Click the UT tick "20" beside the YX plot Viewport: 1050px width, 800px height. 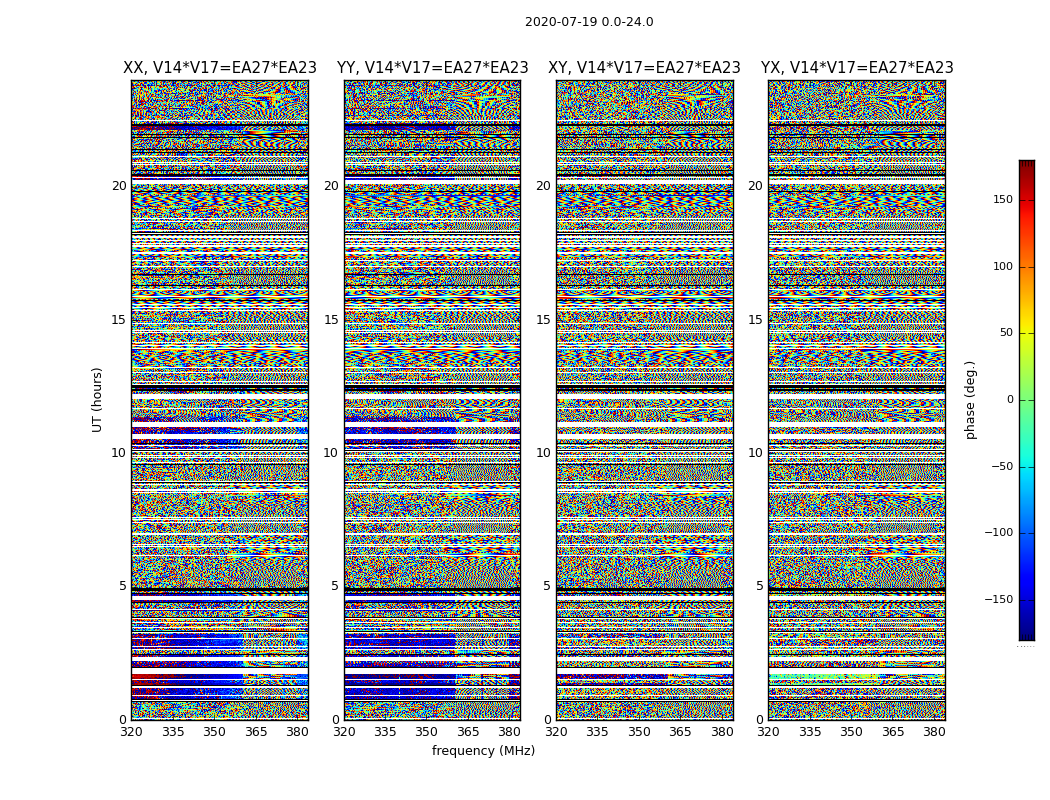(755, 186)
